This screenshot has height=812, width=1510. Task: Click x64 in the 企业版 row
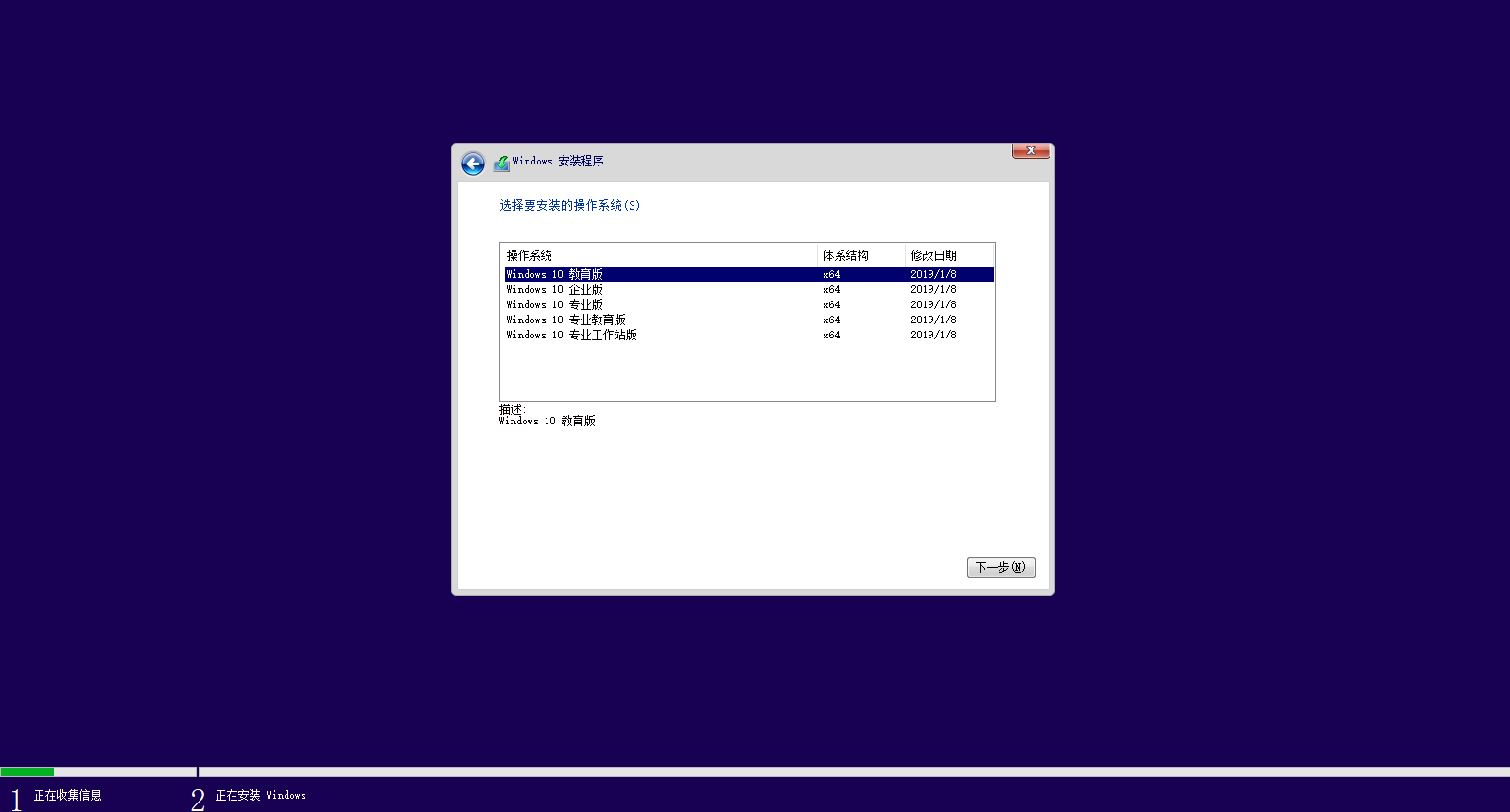coord(831,289)
